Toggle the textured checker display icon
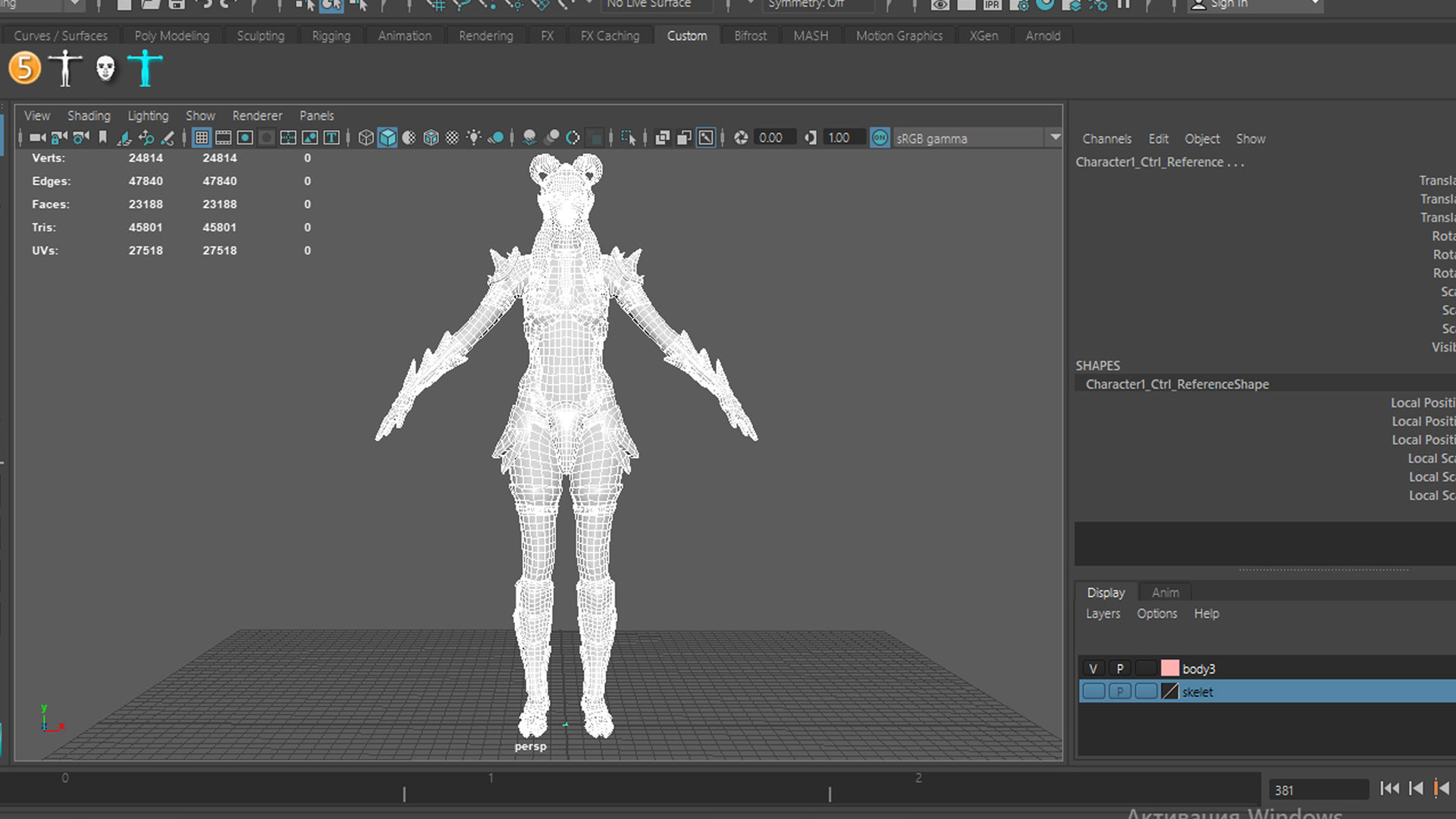The height and width of the screenshot is (819, 1456). coord(452,137)
